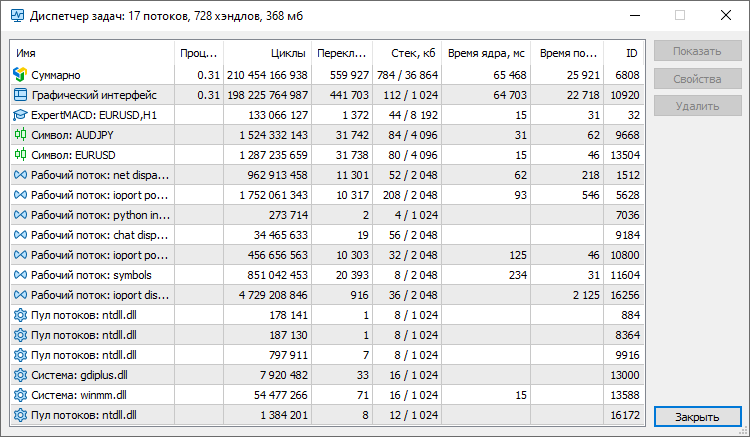Click the EURUSD symbol candlestick icon

coord(20,155)
